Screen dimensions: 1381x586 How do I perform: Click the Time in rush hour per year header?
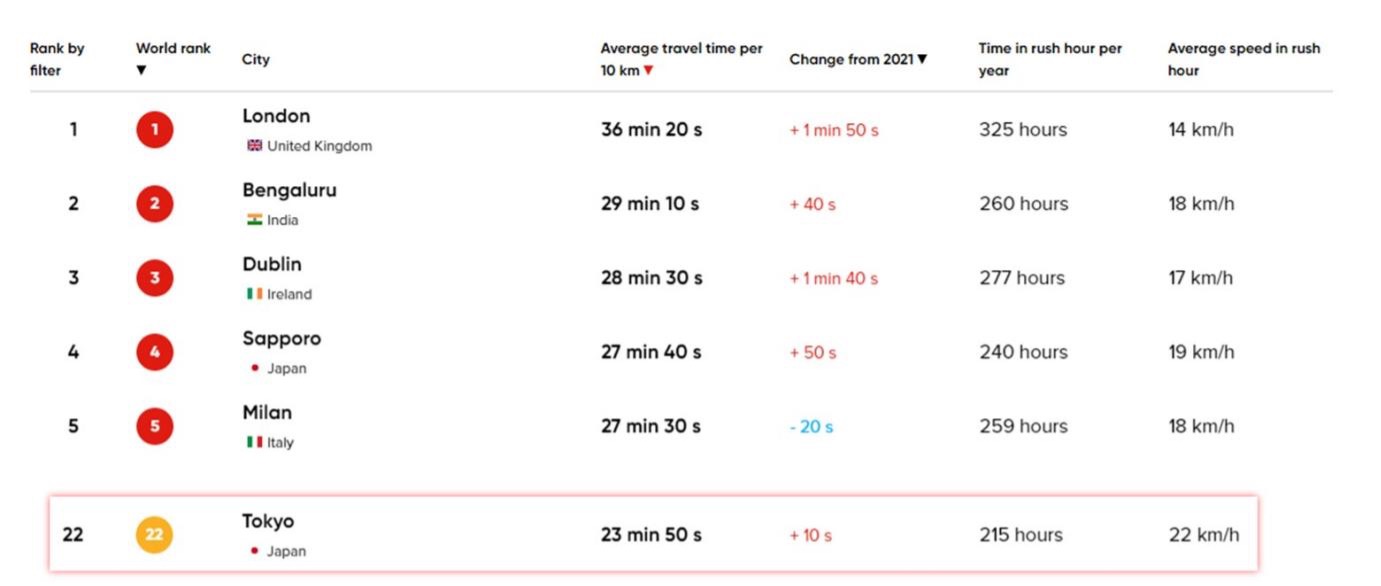pos(1050,59)
